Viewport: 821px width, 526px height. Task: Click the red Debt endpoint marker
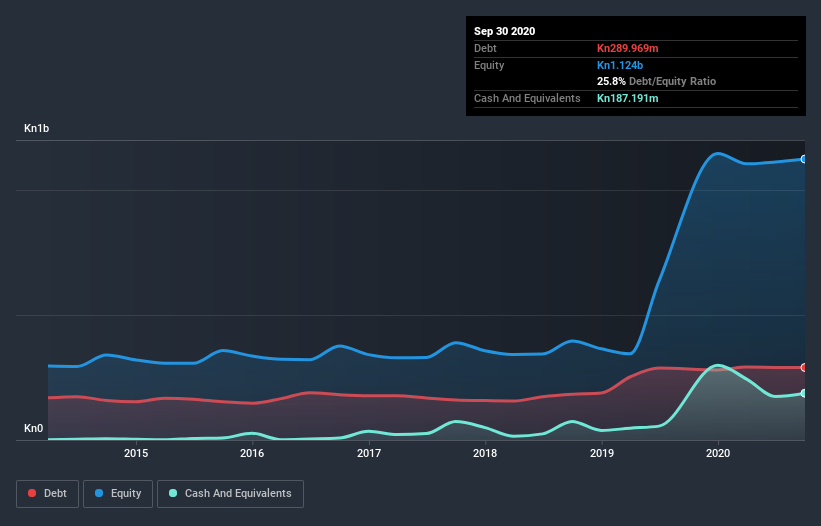[x=804, y=367]
